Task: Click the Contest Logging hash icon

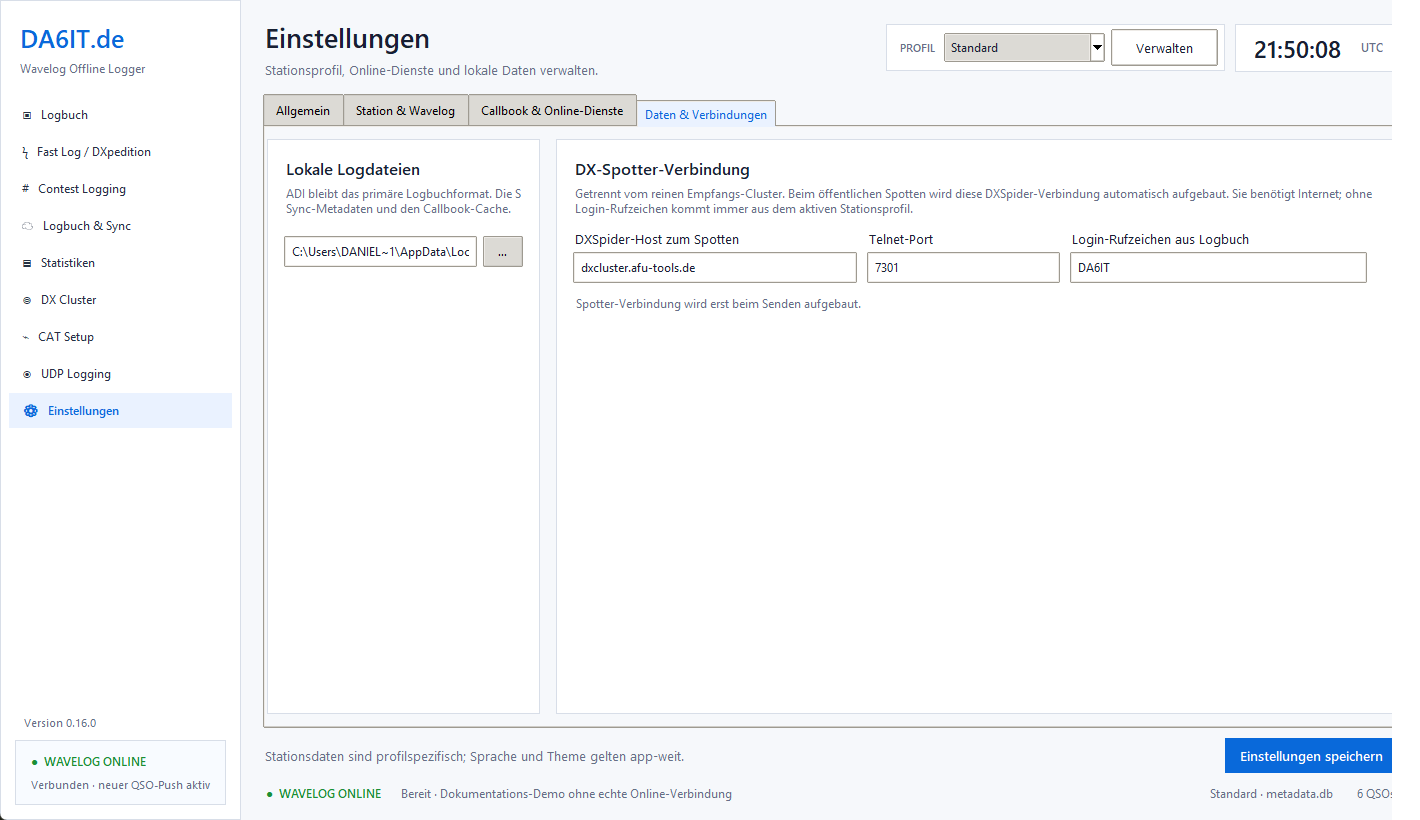Action: pyautogui.click(x=26, y=189)
